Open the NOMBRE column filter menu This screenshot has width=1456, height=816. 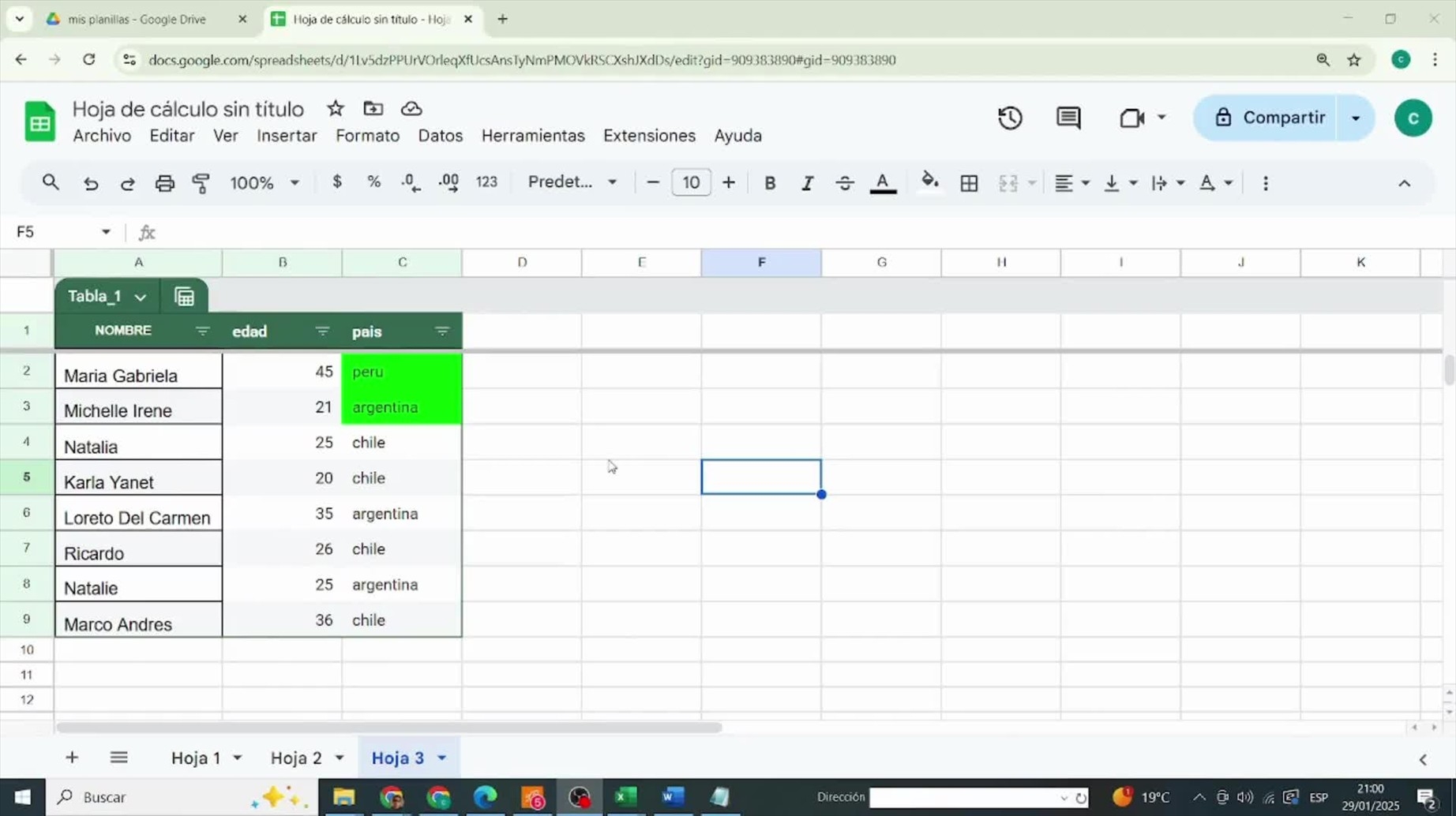pos(202,331)
